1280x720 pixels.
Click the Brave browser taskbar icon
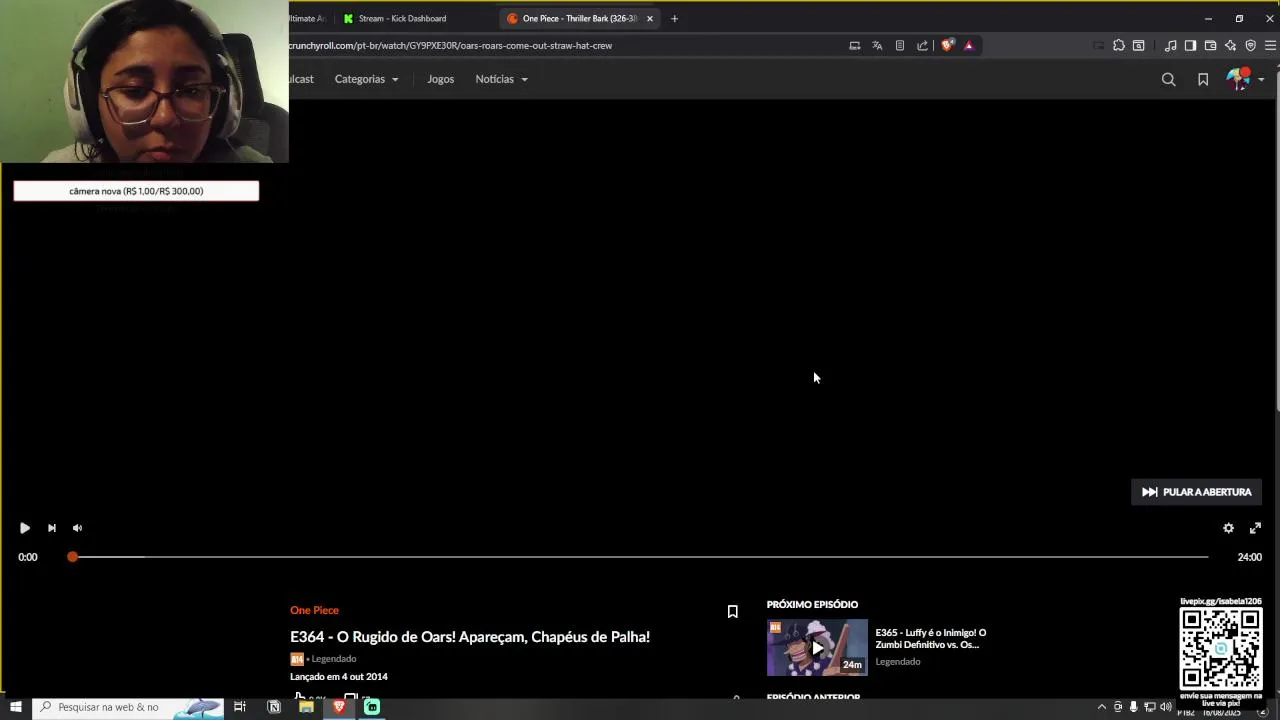[x=339, y=707]
